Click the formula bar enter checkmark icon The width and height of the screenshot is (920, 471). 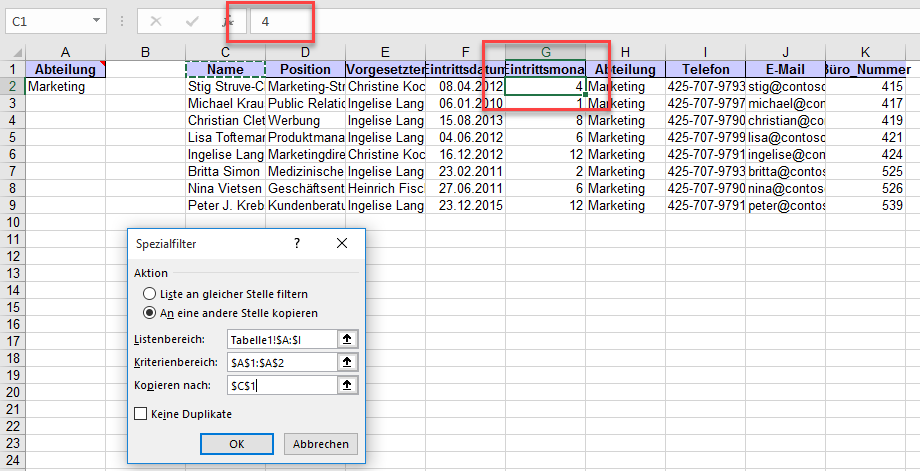pyautogui.click(x=192, y=20)
